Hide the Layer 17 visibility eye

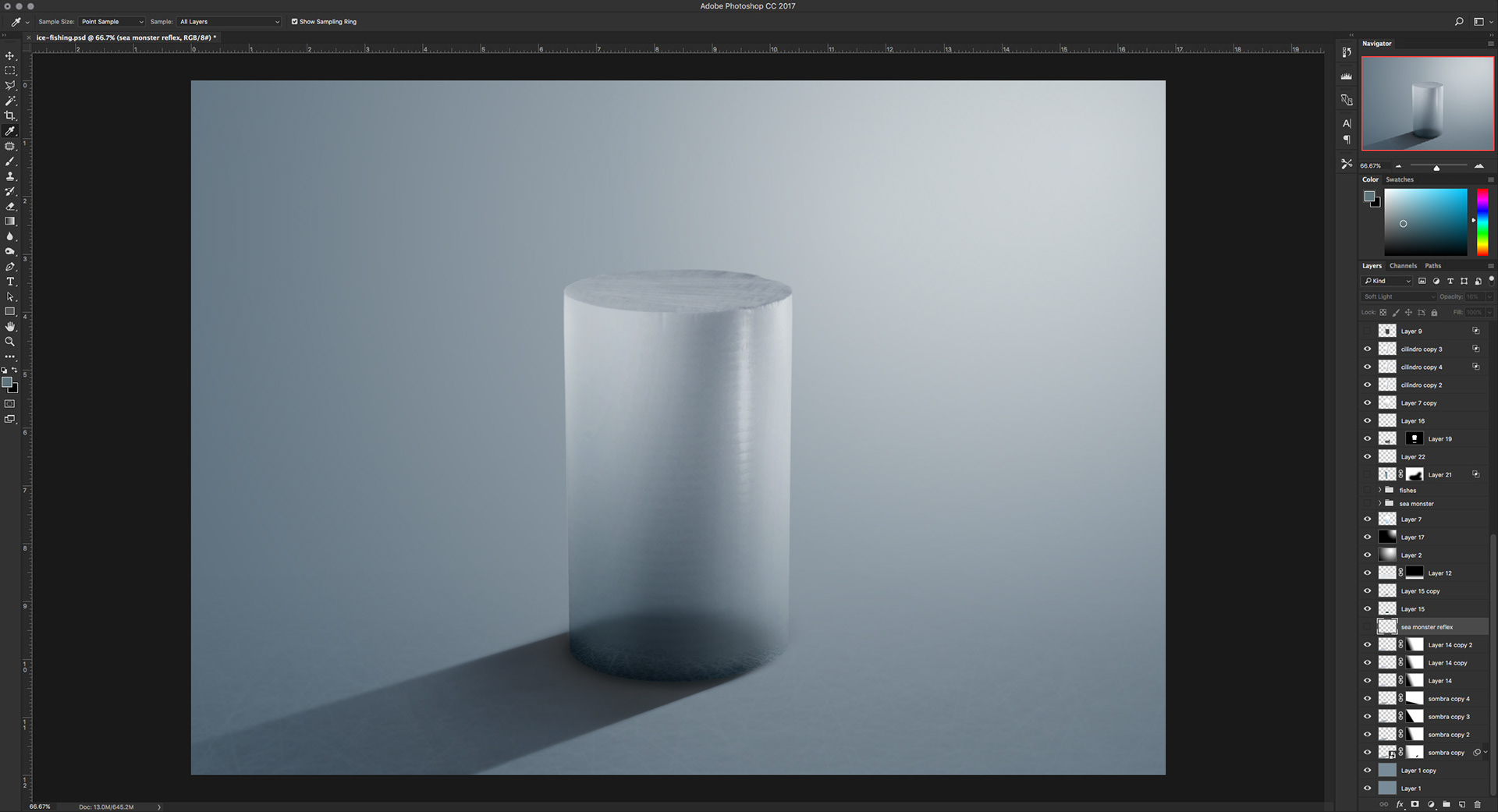point(1367,537)
